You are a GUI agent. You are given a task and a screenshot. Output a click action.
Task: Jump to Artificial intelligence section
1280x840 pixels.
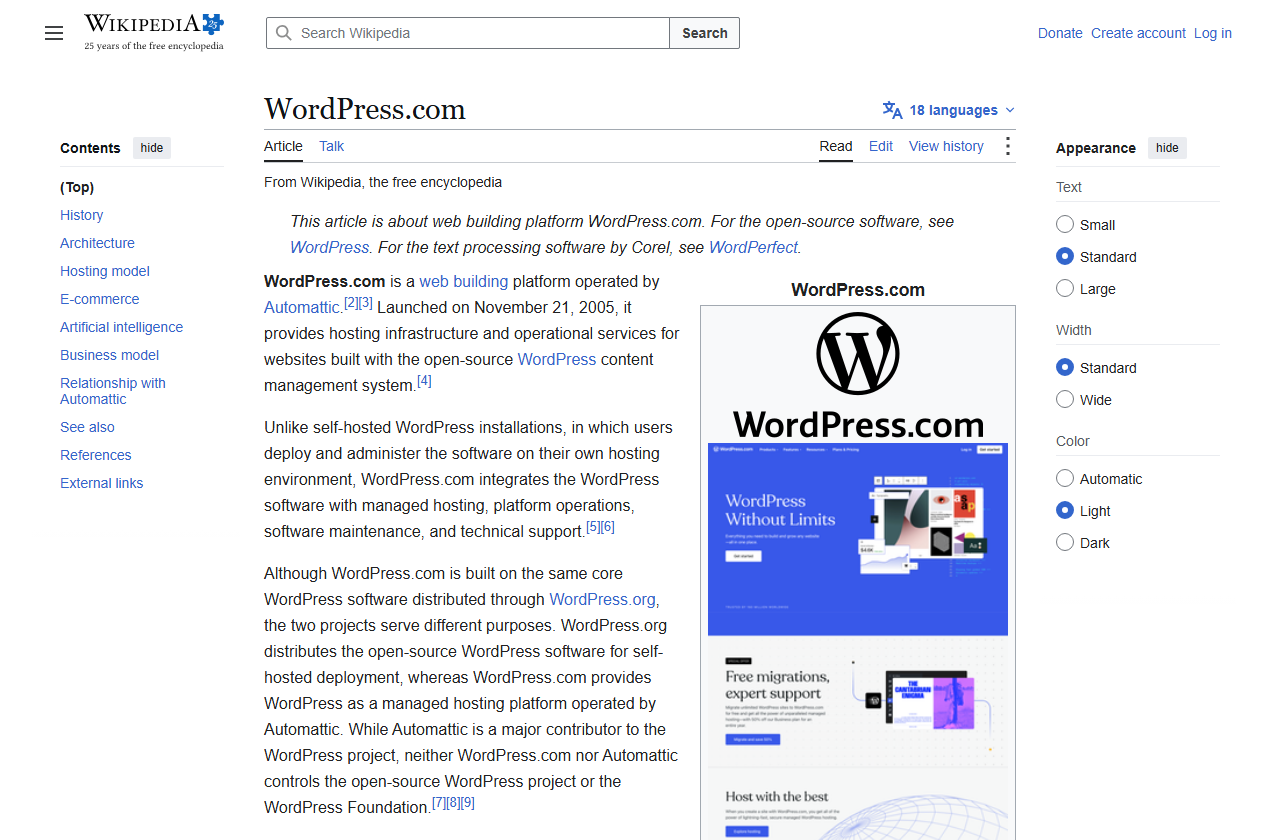tap(122, 327)
